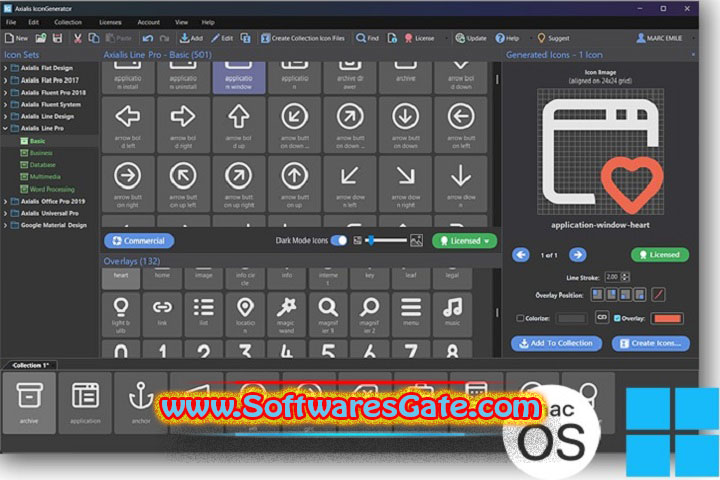The width and height of the screenshot is (720, 480).
Task: Select the heart overlay tile
Action: coord(121,278)
